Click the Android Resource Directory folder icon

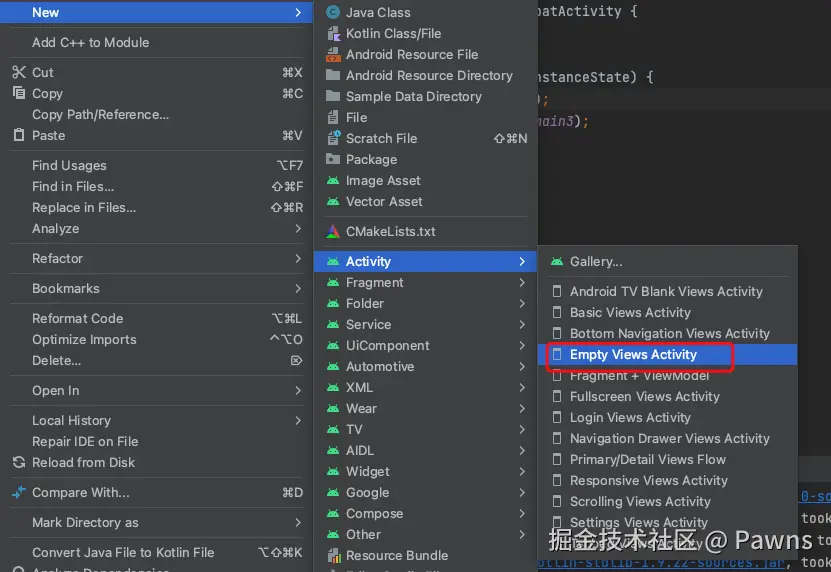click(x=333, y=75)
